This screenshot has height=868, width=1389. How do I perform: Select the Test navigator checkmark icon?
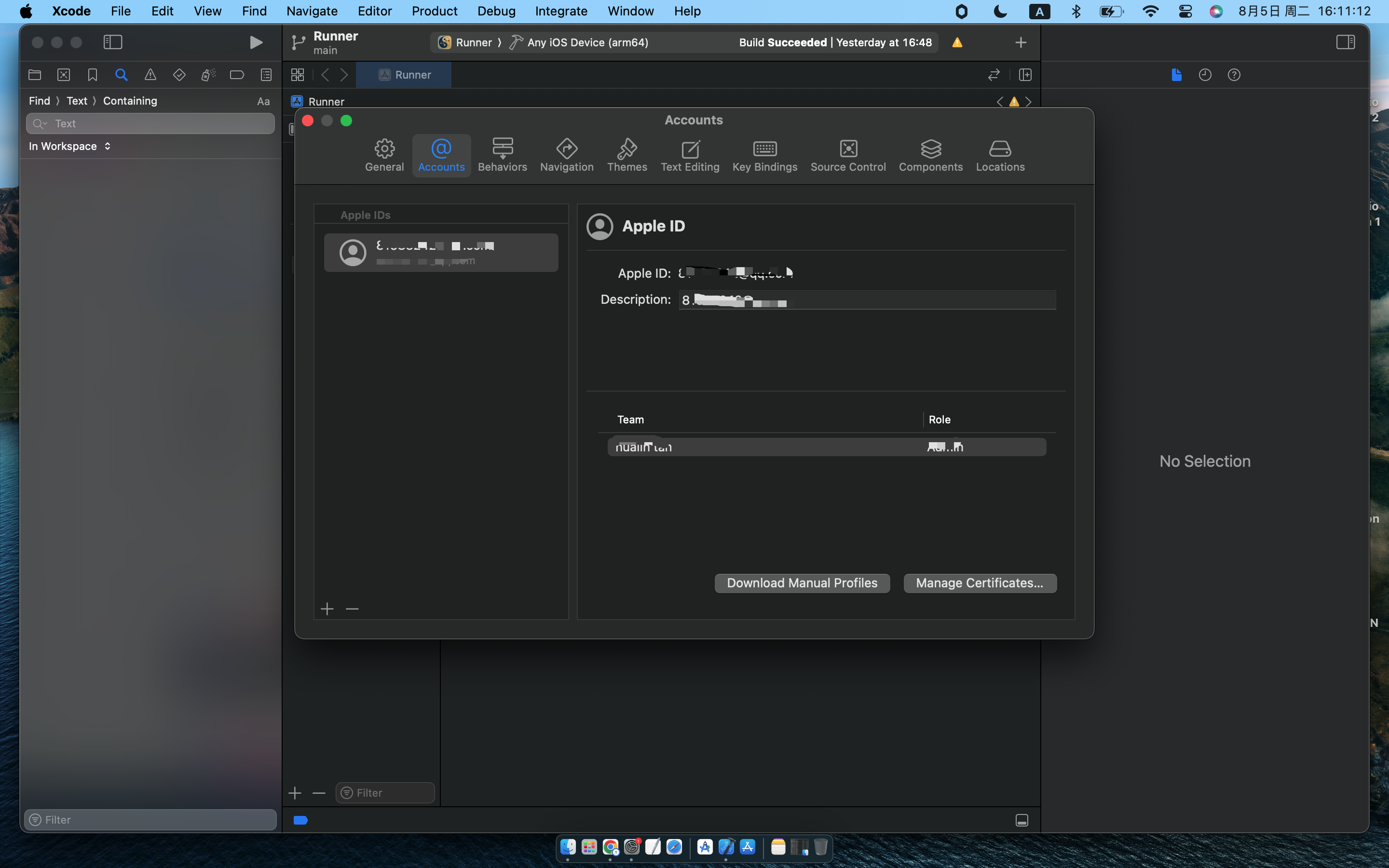click(x=178, y=75)
